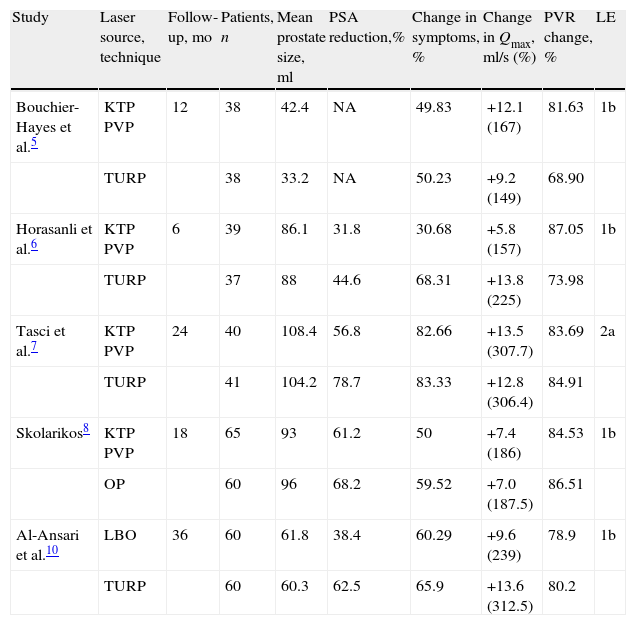Image resolution: width=636 pixels, height=625 pixels.
Task: Select the +13.5 (307.7) Qmax cell
Action: coord(506,340)
